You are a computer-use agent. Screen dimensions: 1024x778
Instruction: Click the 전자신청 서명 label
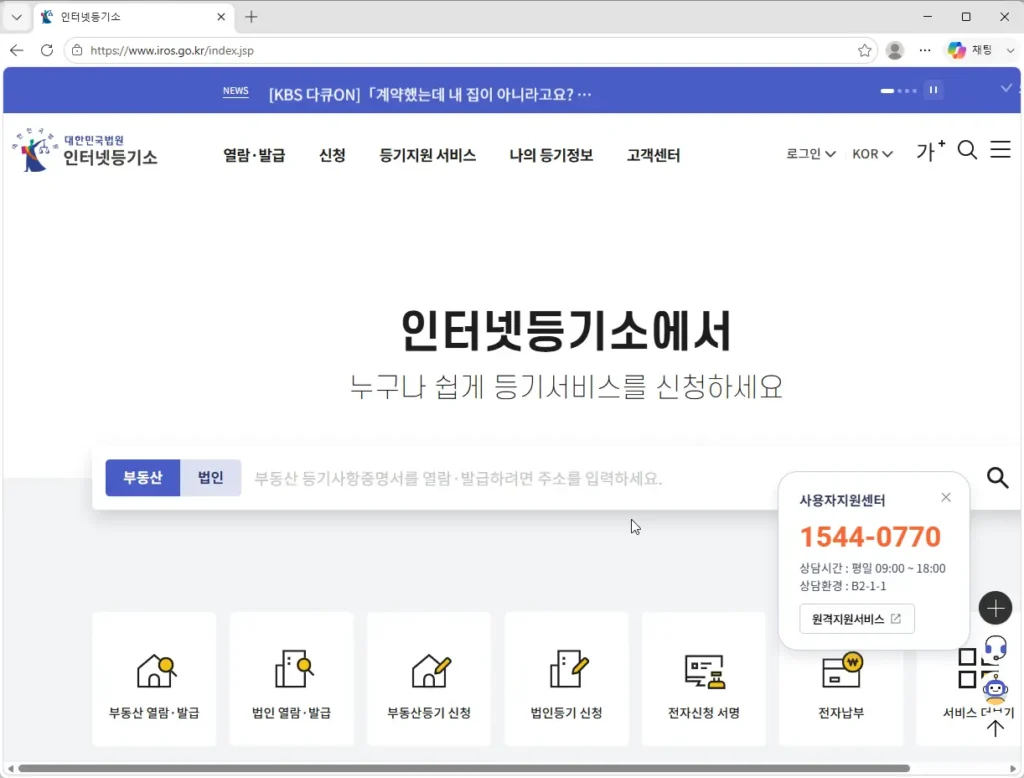[704, 713]
